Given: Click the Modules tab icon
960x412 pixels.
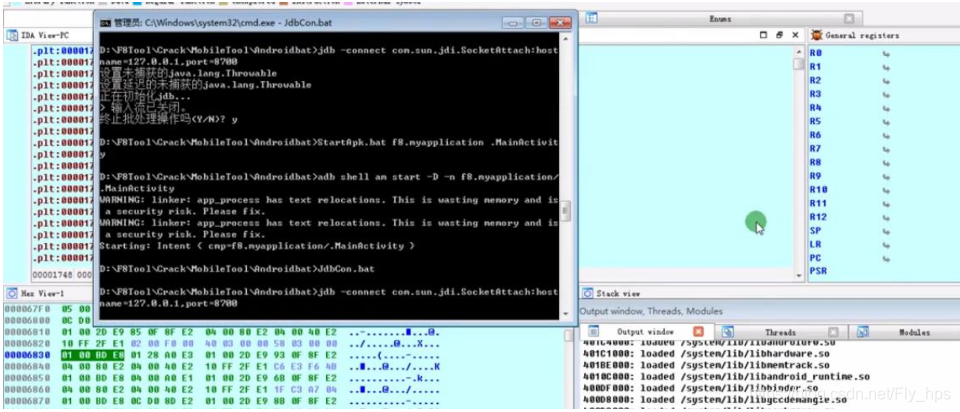Looking at the screenshot, I should coord(863,332).
